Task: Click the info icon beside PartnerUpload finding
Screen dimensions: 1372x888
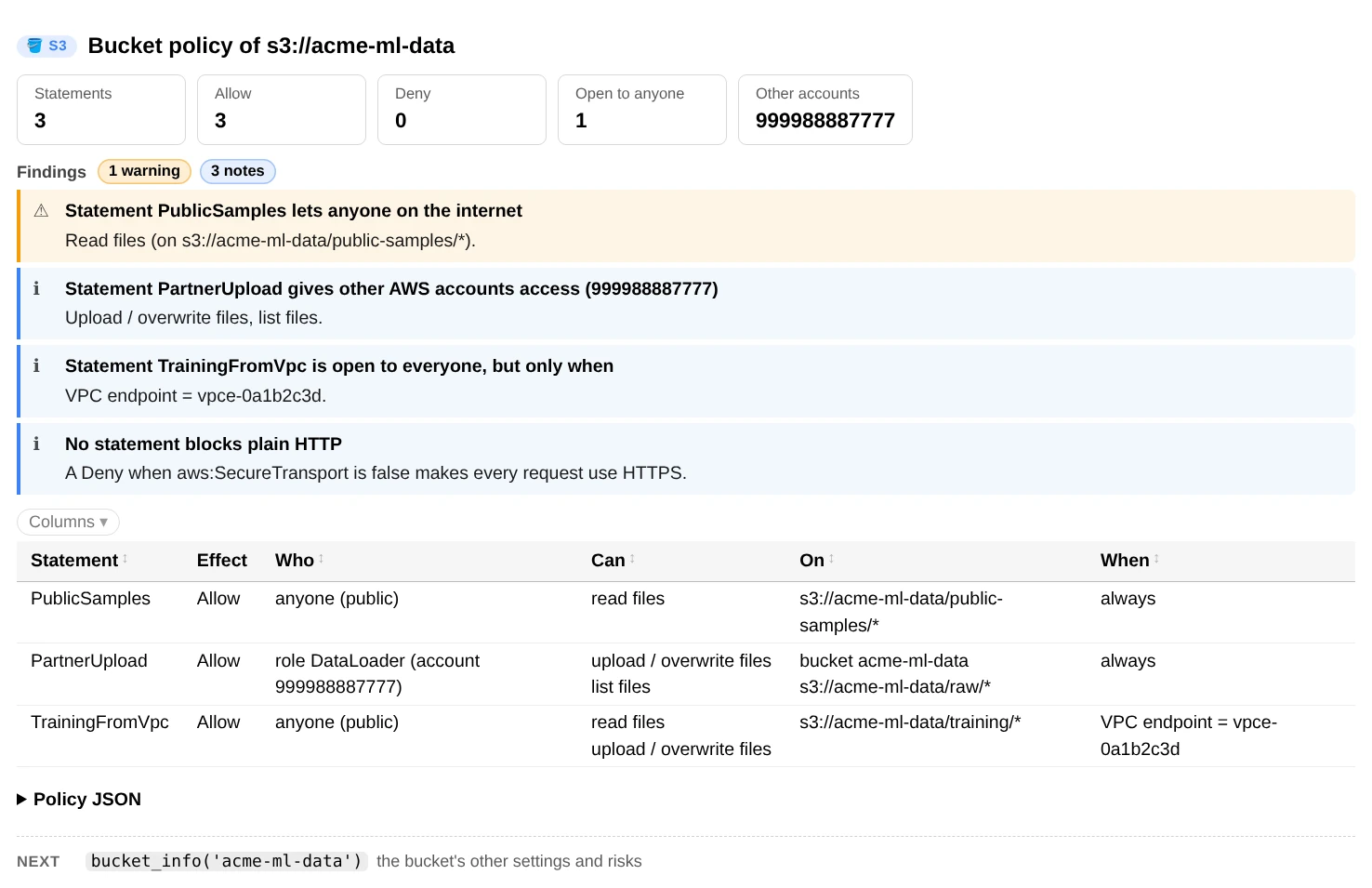Action: (36, 289)
